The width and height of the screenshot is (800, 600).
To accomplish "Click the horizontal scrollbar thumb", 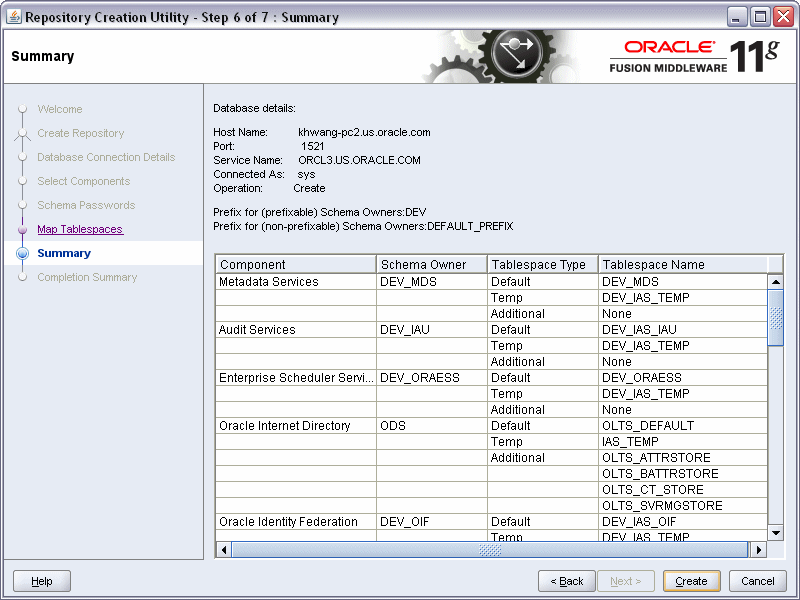I will coord(490,549).
